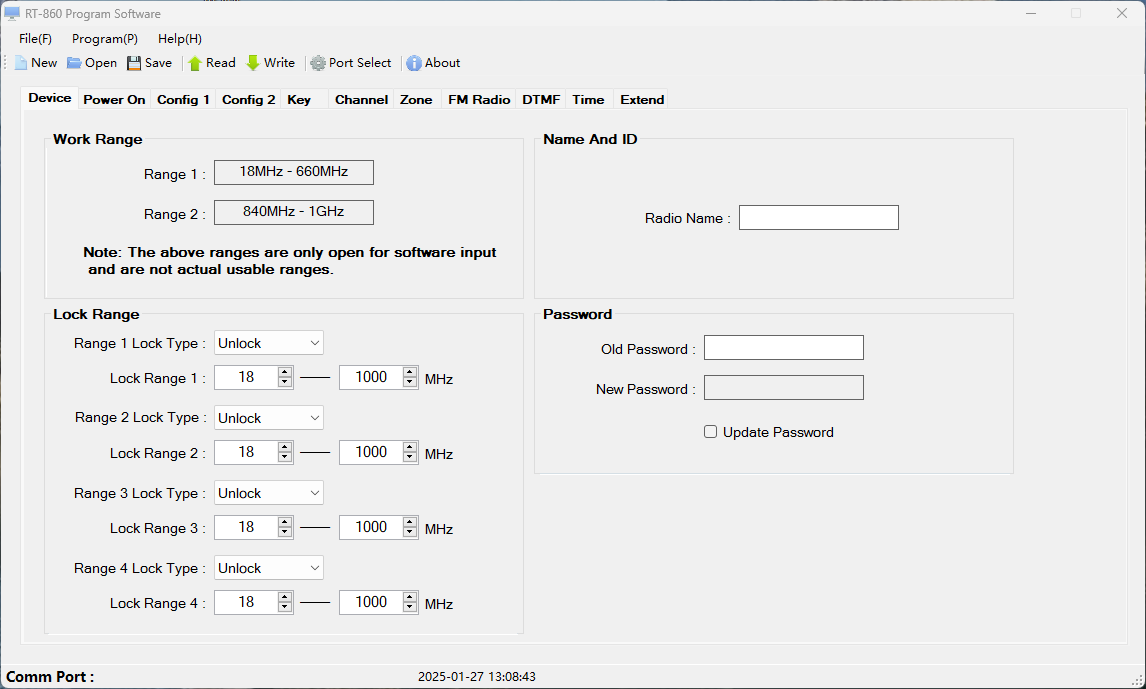Click the Lock Range 4 lower value field

coord(246,602)
